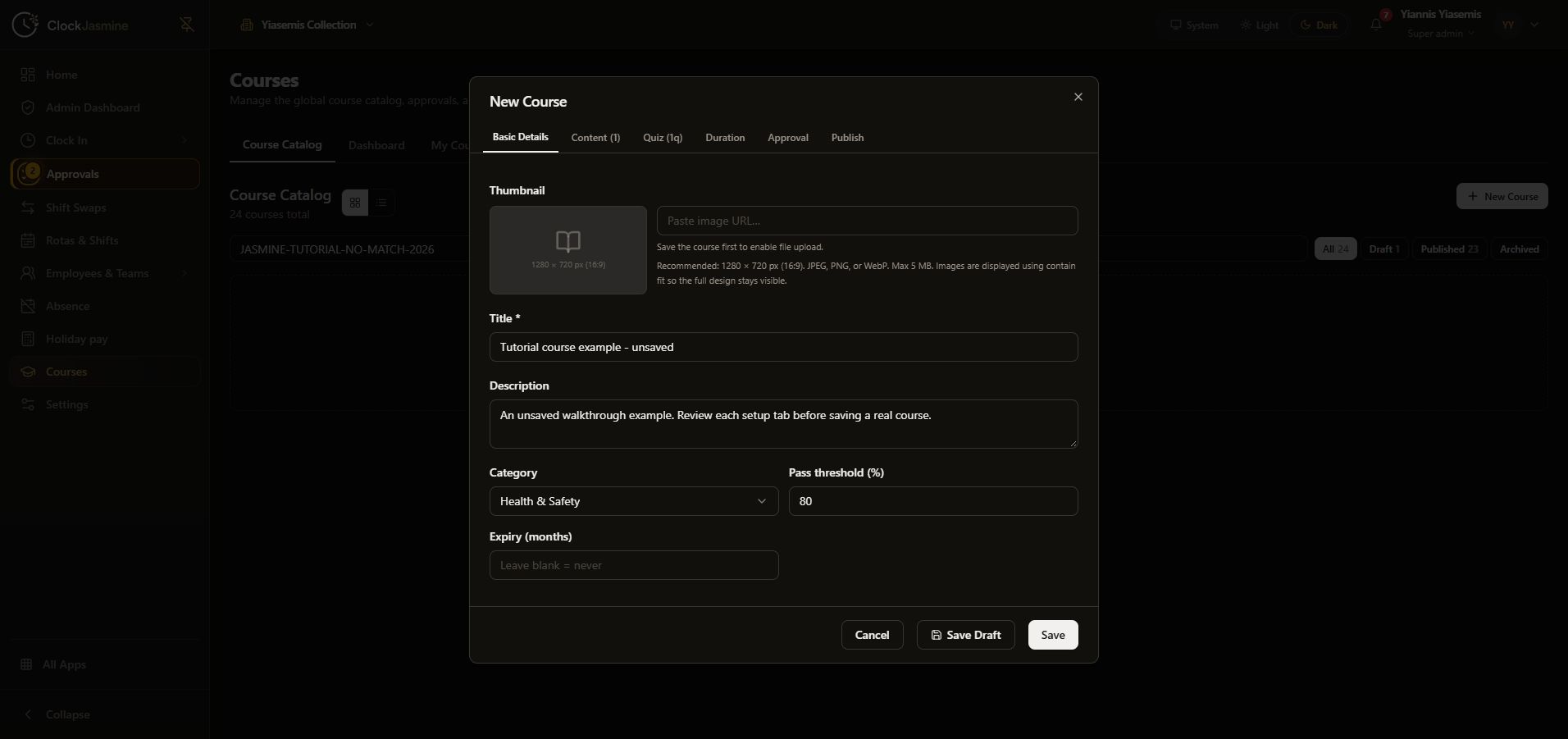Image resolution: width=1568 pixels, height=739 pixels.
Task: Click the Absence sidebar icon
Action: pyautogui.click(x=28, y=306)
